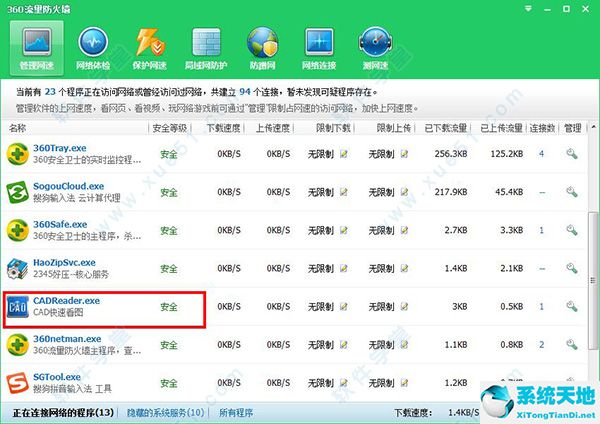Screen dimensions: 600x424
Task: Edit upload limit for 360Safe.exe
Action: pos(404,230)
